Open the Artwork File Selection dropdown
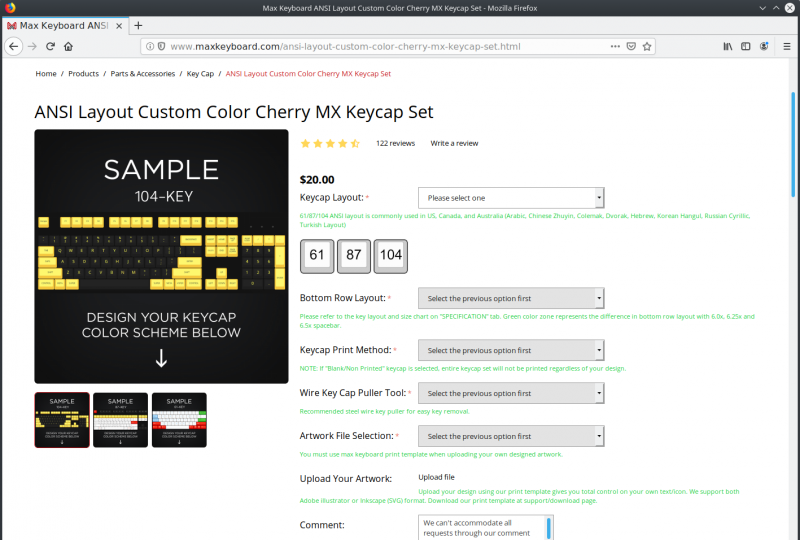The width and height of the screenshot is (800, 540). (511, 436)
